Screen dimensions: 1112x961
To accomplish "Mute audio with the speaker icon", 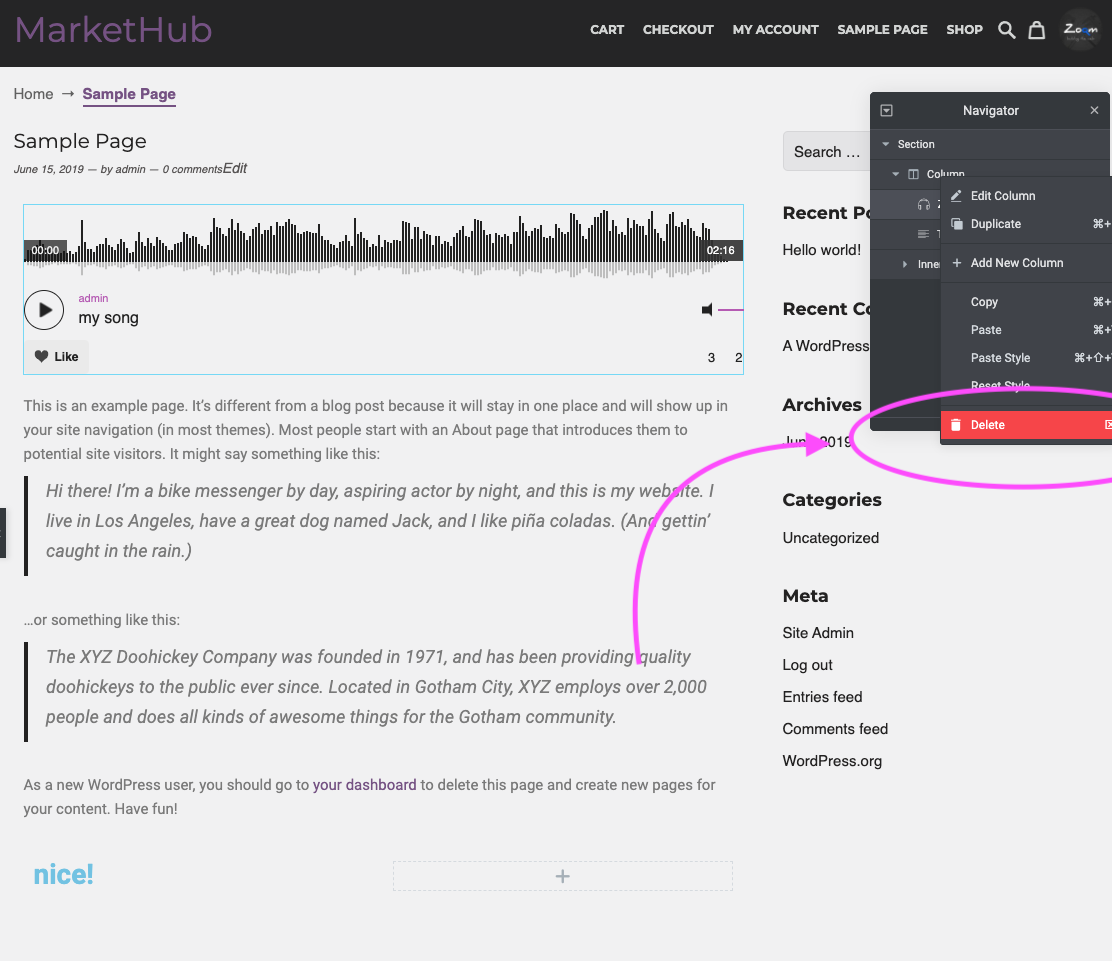I will [707, 310].
